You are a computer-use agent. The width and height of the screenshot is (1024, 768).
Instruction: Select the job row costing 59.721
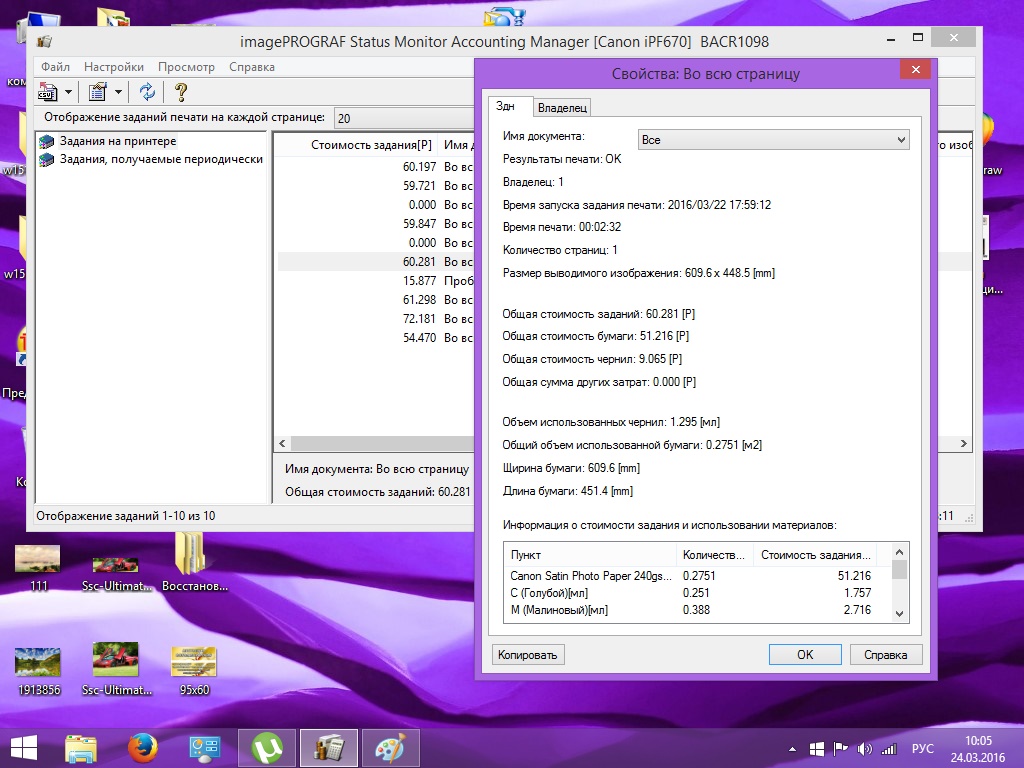[376, 186]
